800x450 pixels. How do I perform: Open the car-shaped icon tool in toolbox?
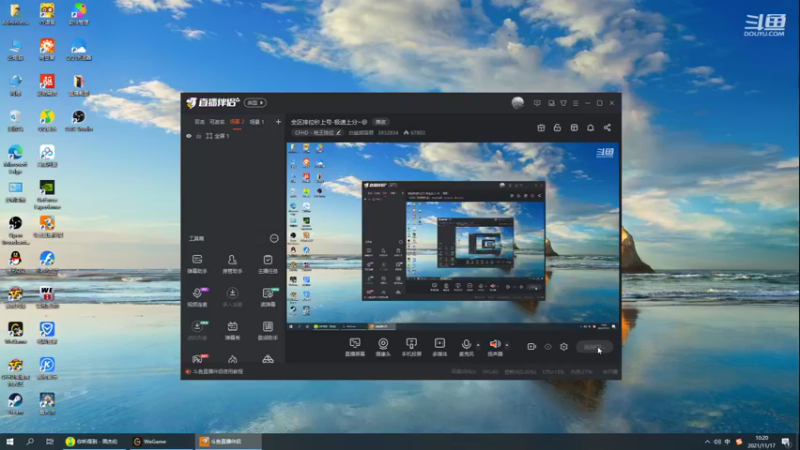pos(267,359)
